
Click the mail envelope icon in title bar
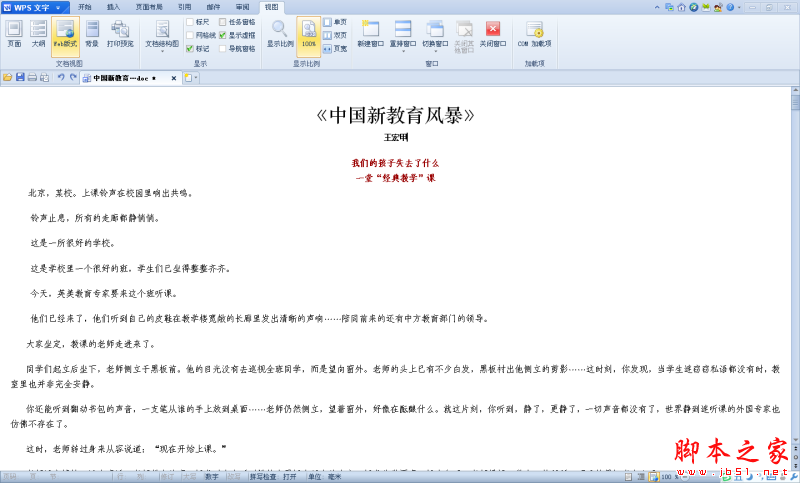[x=706, y=7]
